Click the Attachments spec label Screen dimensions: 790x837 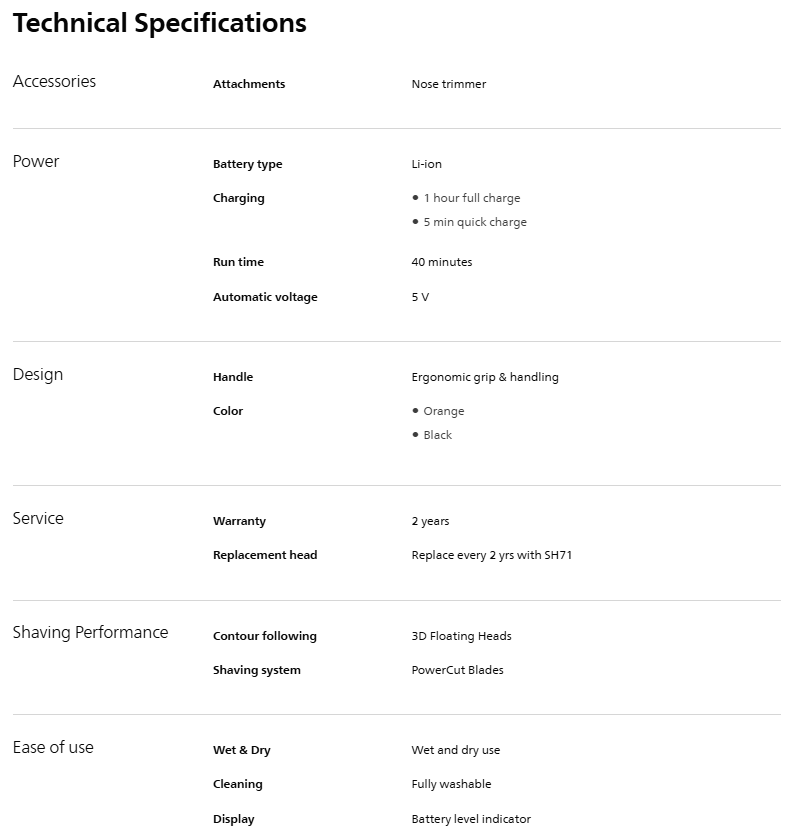[x=249, y=84]
